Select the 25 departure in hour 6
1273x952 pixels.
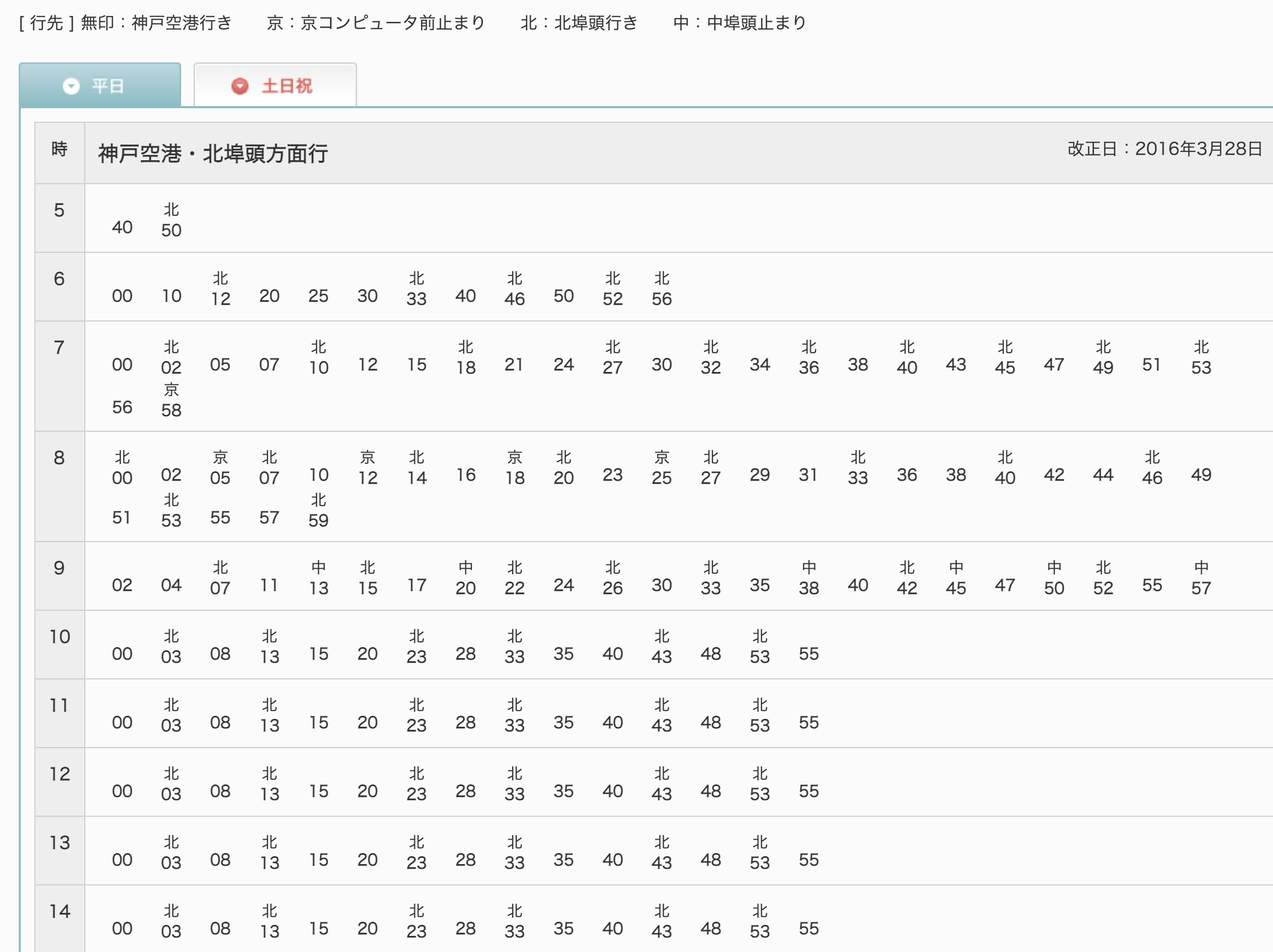pyautogui.click(x=319, y=295)
